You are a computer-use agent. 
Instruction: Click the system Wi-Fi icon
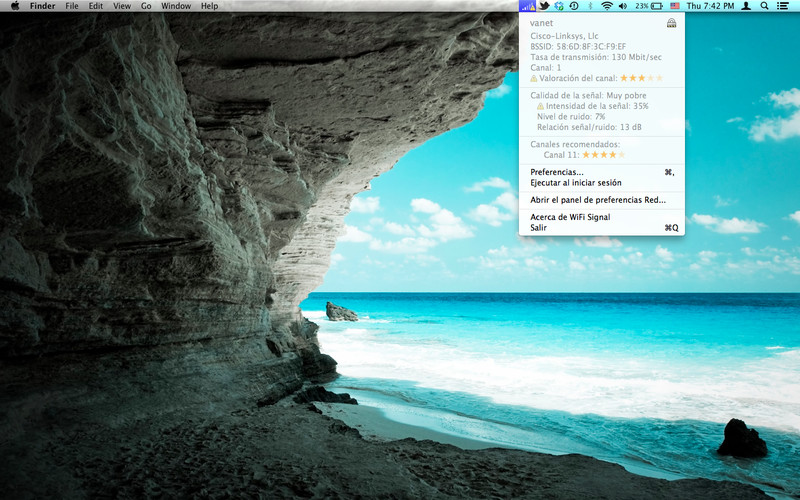coord(606,6)
